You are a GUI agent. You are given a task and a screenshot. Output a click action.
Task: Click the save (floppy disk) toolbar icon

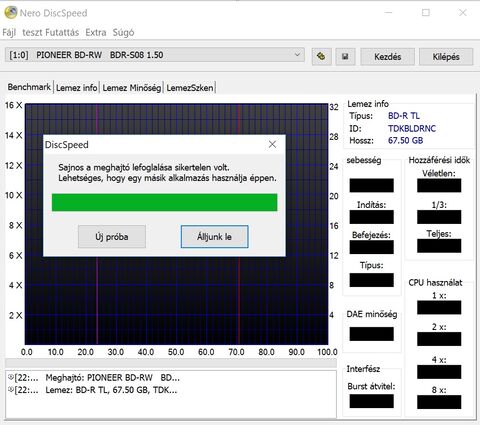345,56
